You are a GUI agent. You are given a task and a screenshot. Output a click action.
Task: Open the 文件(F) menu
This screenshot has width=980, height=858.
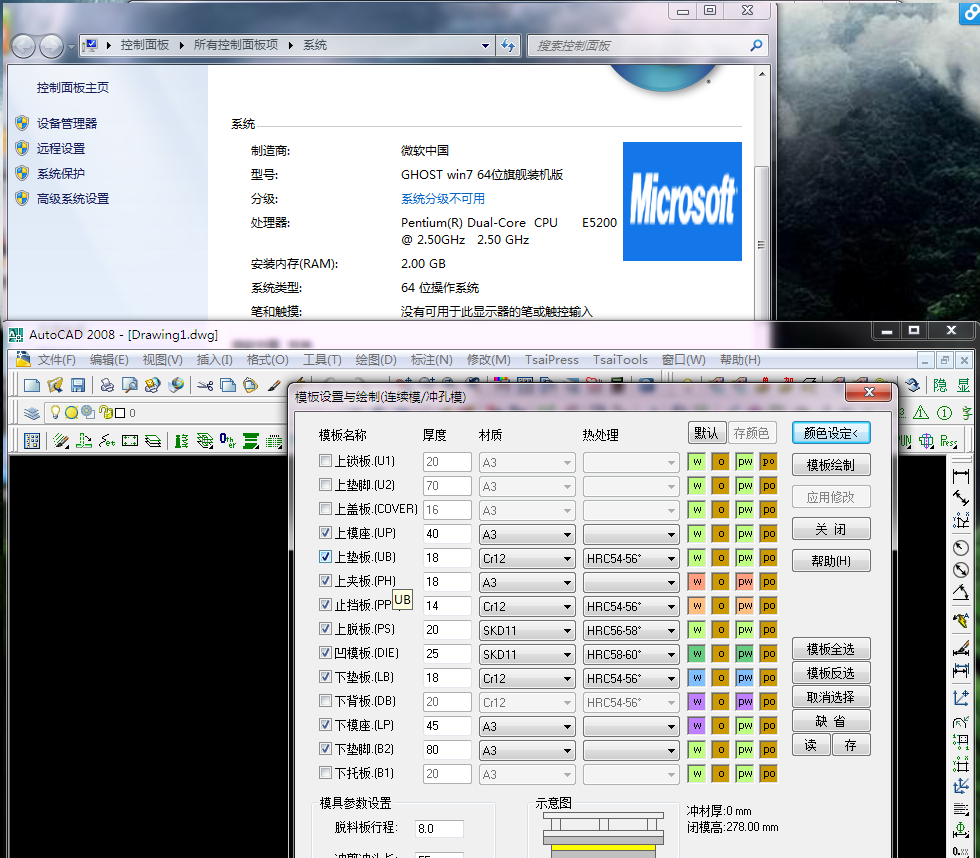click(x=56, y=360)
